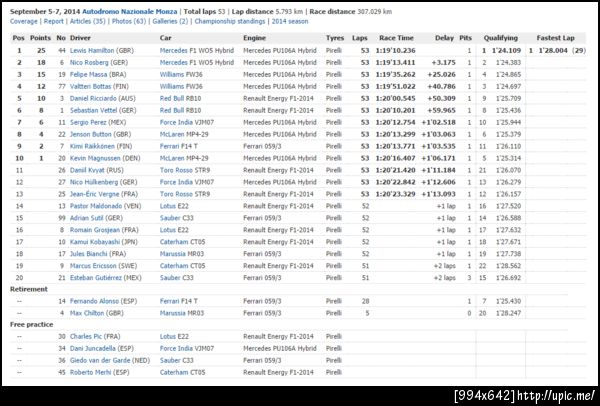This screenshot has height=406, width=600.
Task: Open Max Chilton driver link
Action: pos(87,313)
